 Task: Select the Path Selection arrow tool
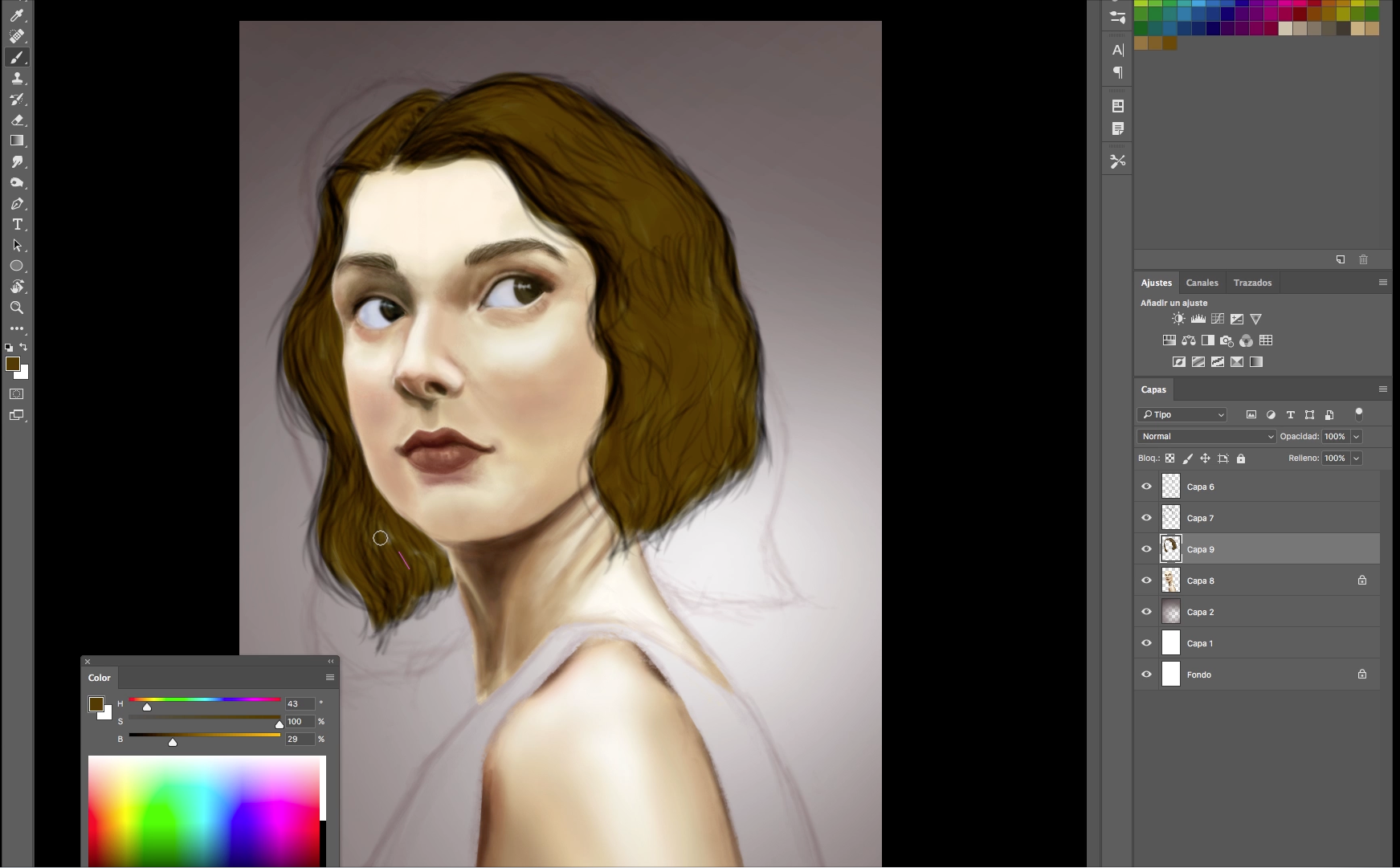click(17, 245)
